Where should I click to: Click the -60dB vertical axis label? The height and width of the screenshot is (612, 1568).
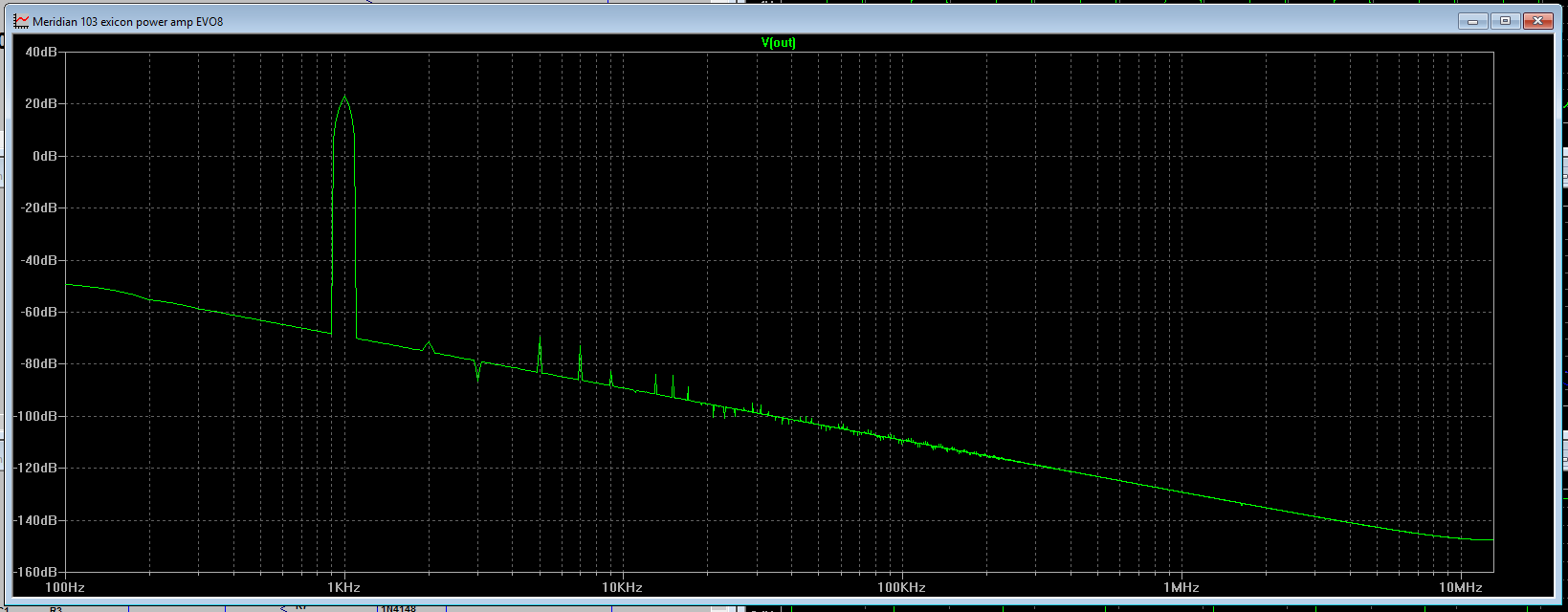(x=39, y=312)
